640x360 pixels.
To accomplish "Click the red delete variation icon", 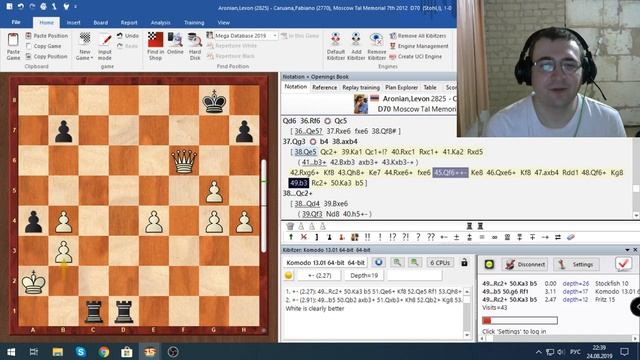I will pos(303,237).
